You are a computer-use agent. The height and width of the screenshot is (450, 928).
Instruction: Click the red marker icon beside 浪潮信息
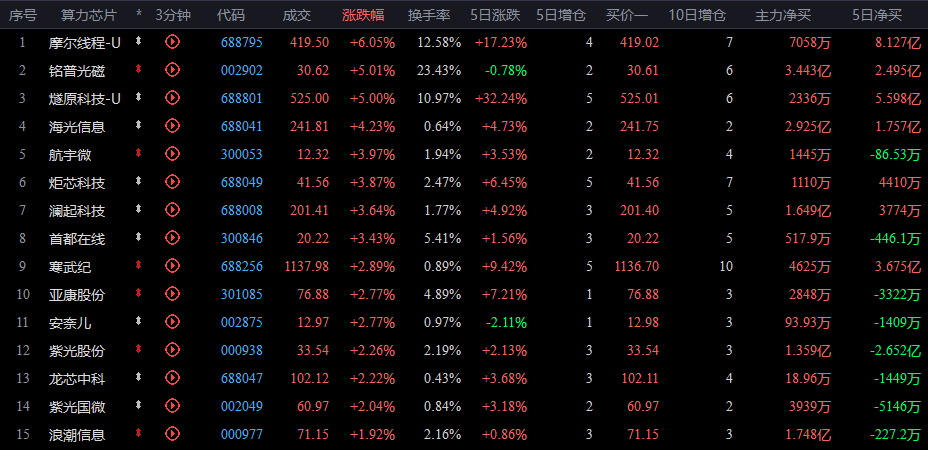139,434
